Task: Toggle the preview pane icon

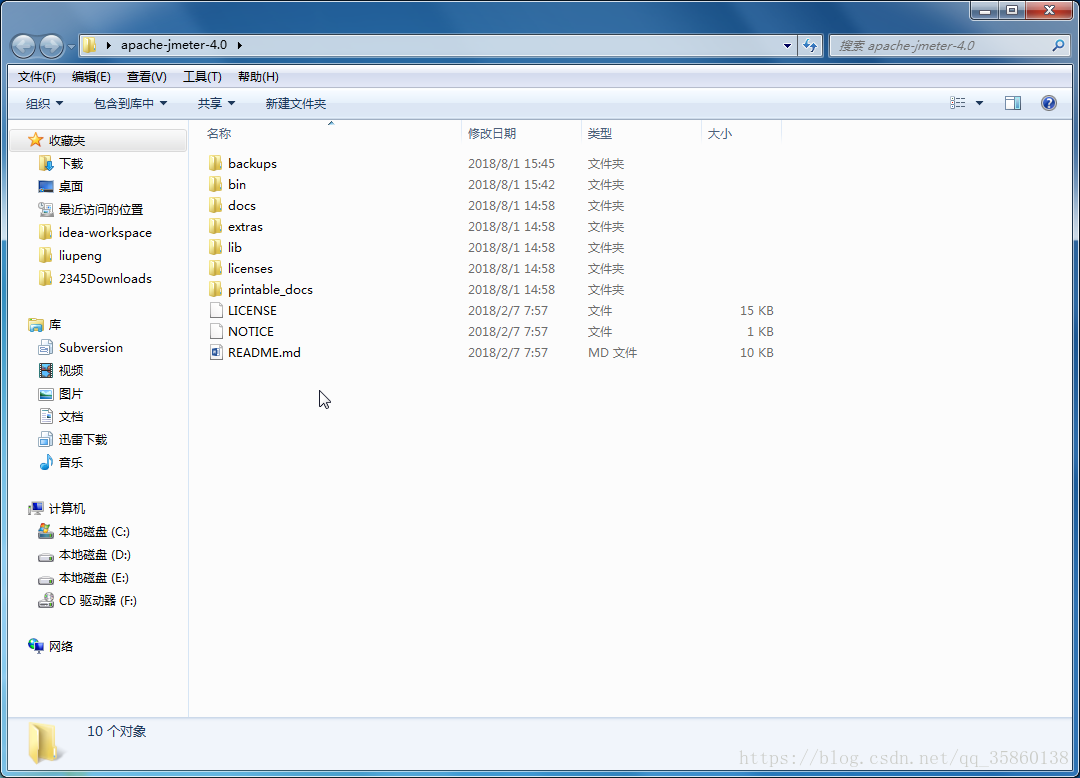Action: coord(1013,103)
